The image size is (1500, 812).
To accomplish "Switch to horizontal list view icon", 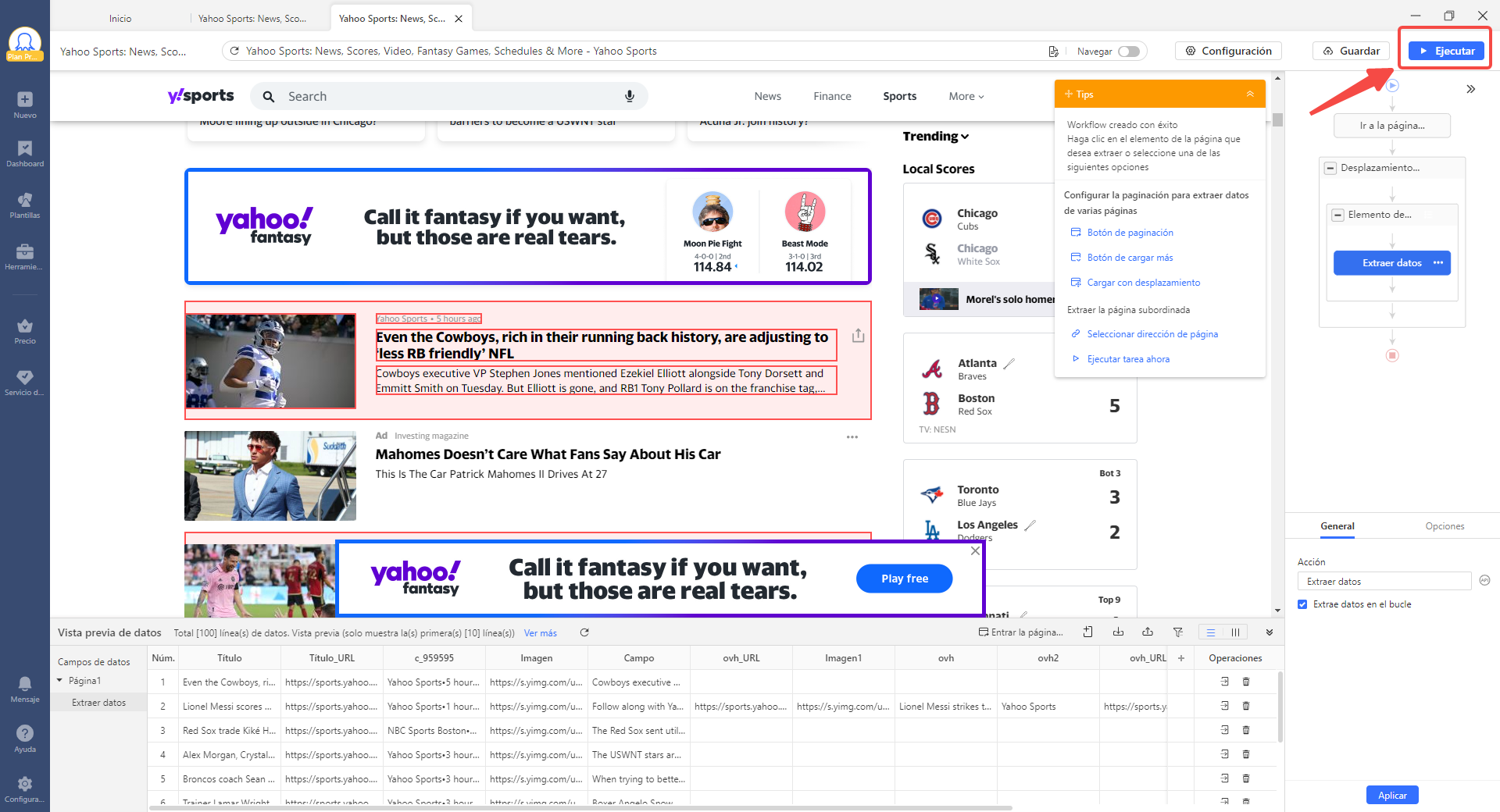I will pos(1211,632).
